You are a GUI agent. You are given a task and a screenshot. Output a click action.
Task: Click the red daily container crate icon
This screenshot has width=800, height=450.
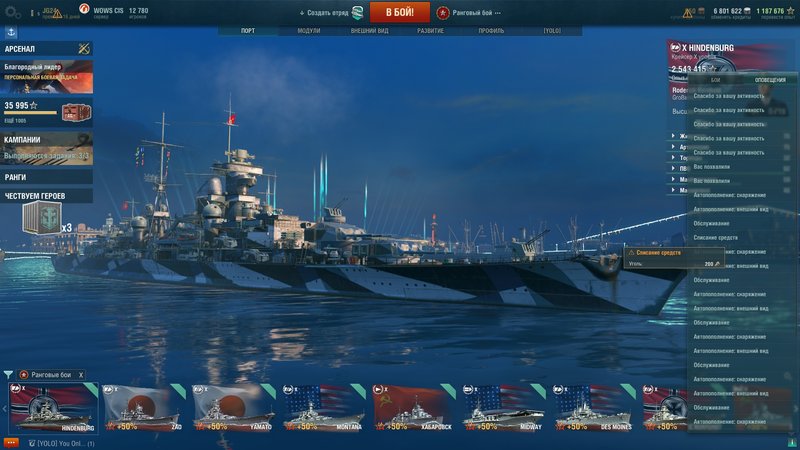click(76, 112)
